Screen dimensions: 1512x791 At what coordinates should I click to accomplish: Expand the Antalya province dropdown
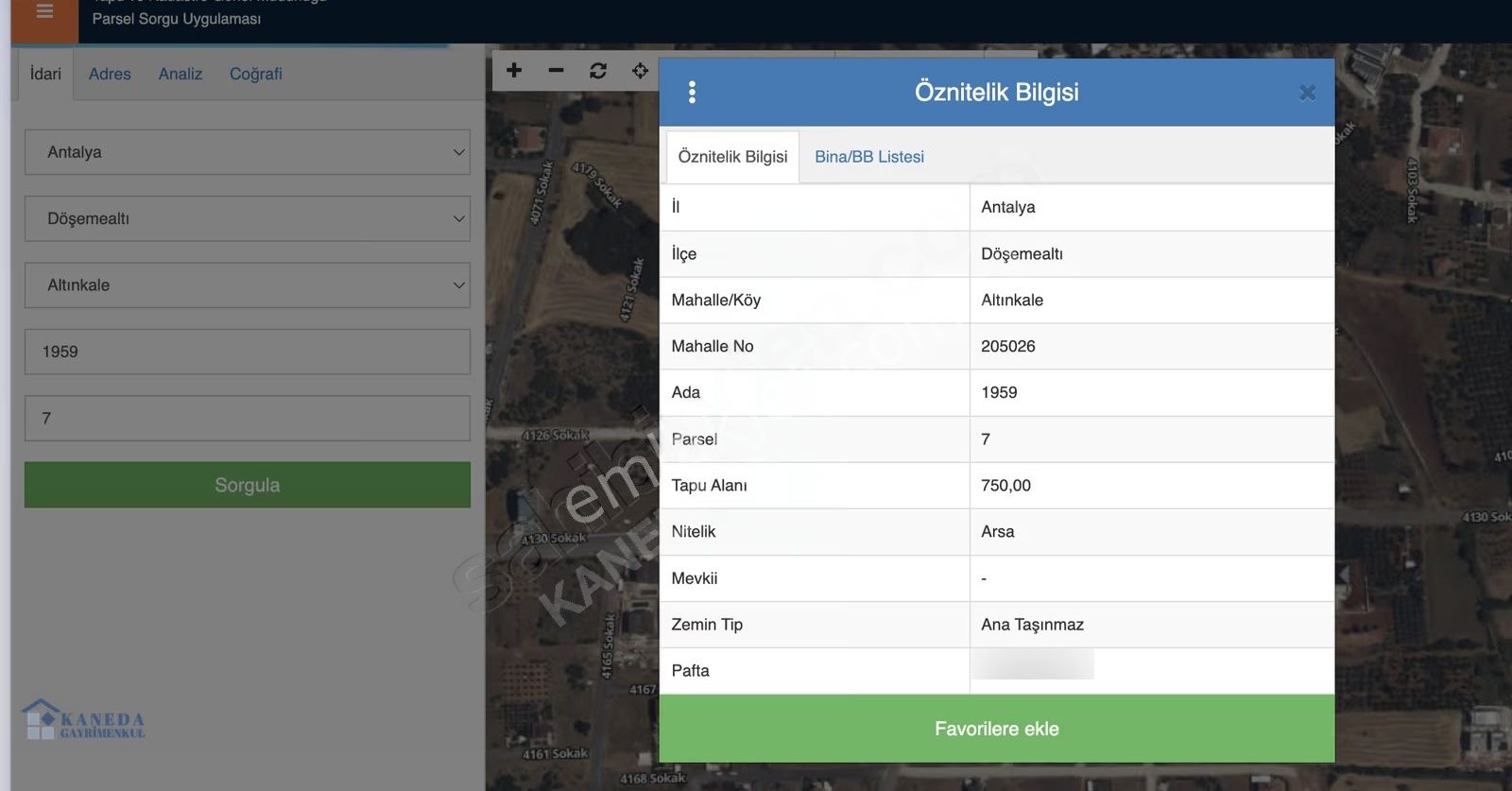[248, 152]
